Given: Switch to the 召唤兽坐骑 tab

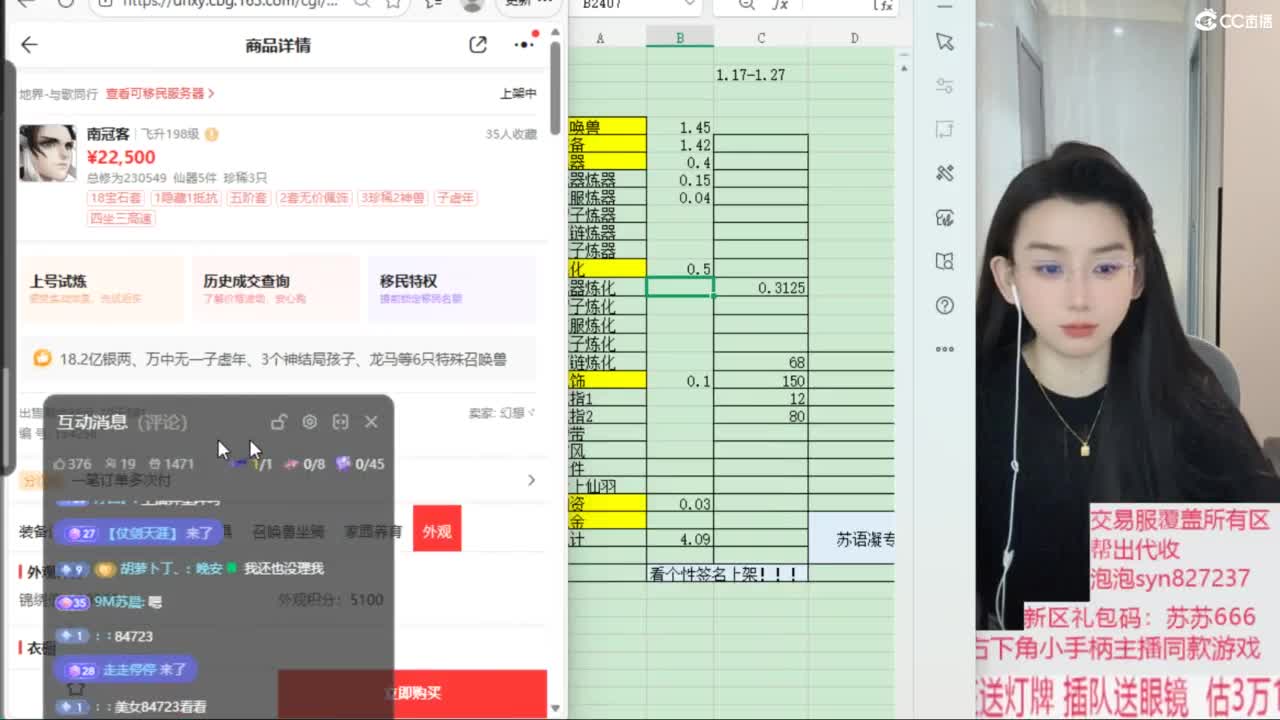Looking at the screenshot, I should click(288, 532).
